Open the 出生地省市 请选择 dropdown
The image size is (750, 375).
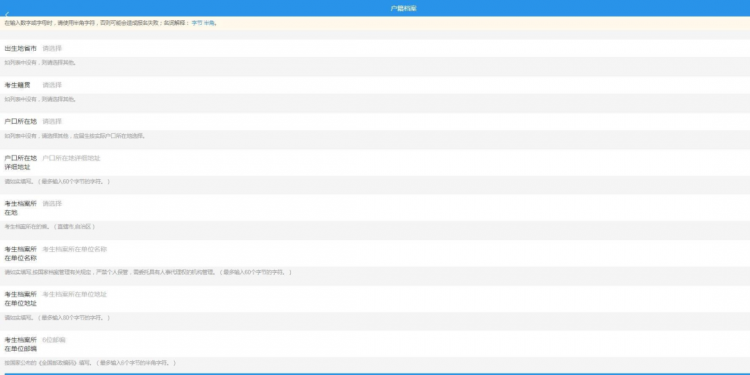[x=395, y=49]
